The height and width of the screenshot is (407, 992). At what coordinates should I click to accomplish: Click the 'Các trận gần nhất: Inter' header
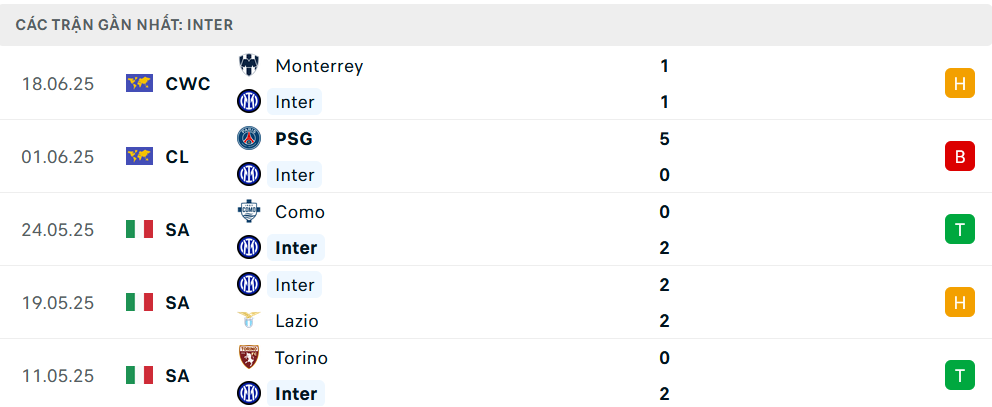coord(125,25)
